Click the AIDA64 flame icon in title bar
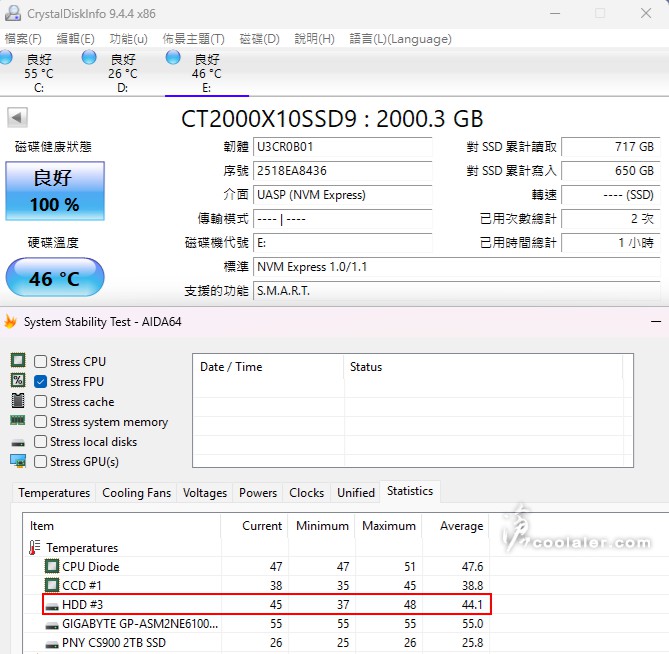This screenshot has height=654, width=669. (10, 321)
